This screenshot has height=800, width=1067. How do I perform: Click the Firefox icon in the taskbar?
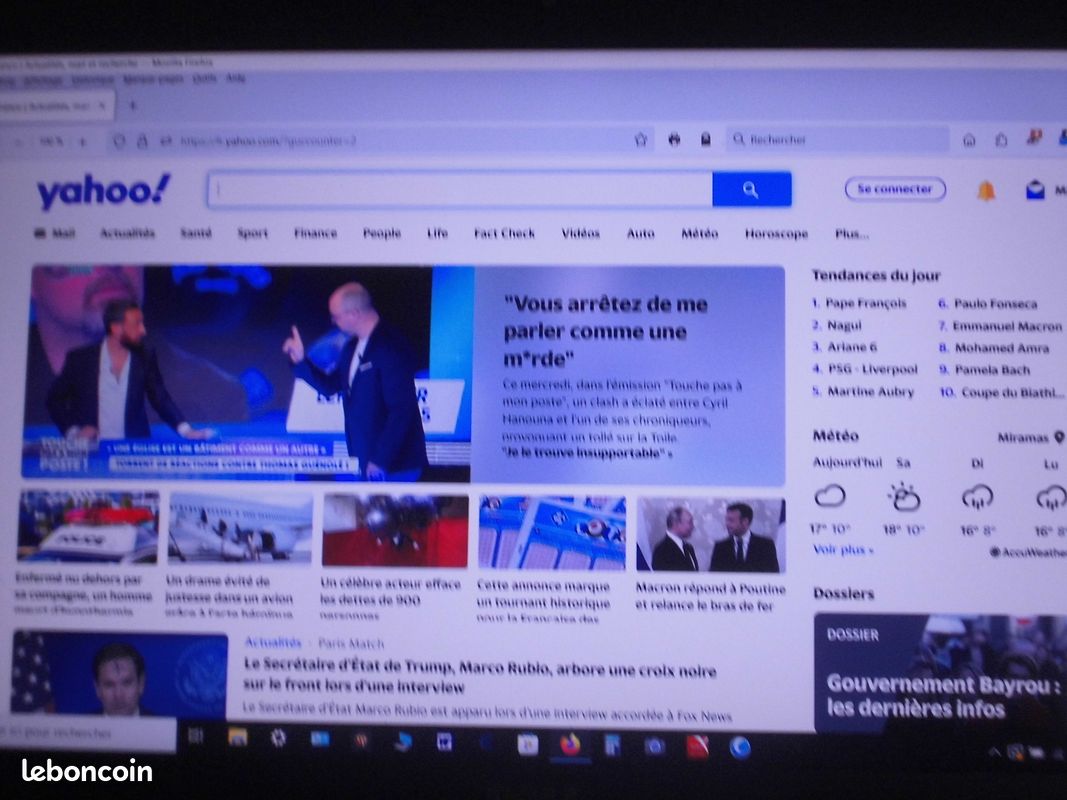point(570,744)
